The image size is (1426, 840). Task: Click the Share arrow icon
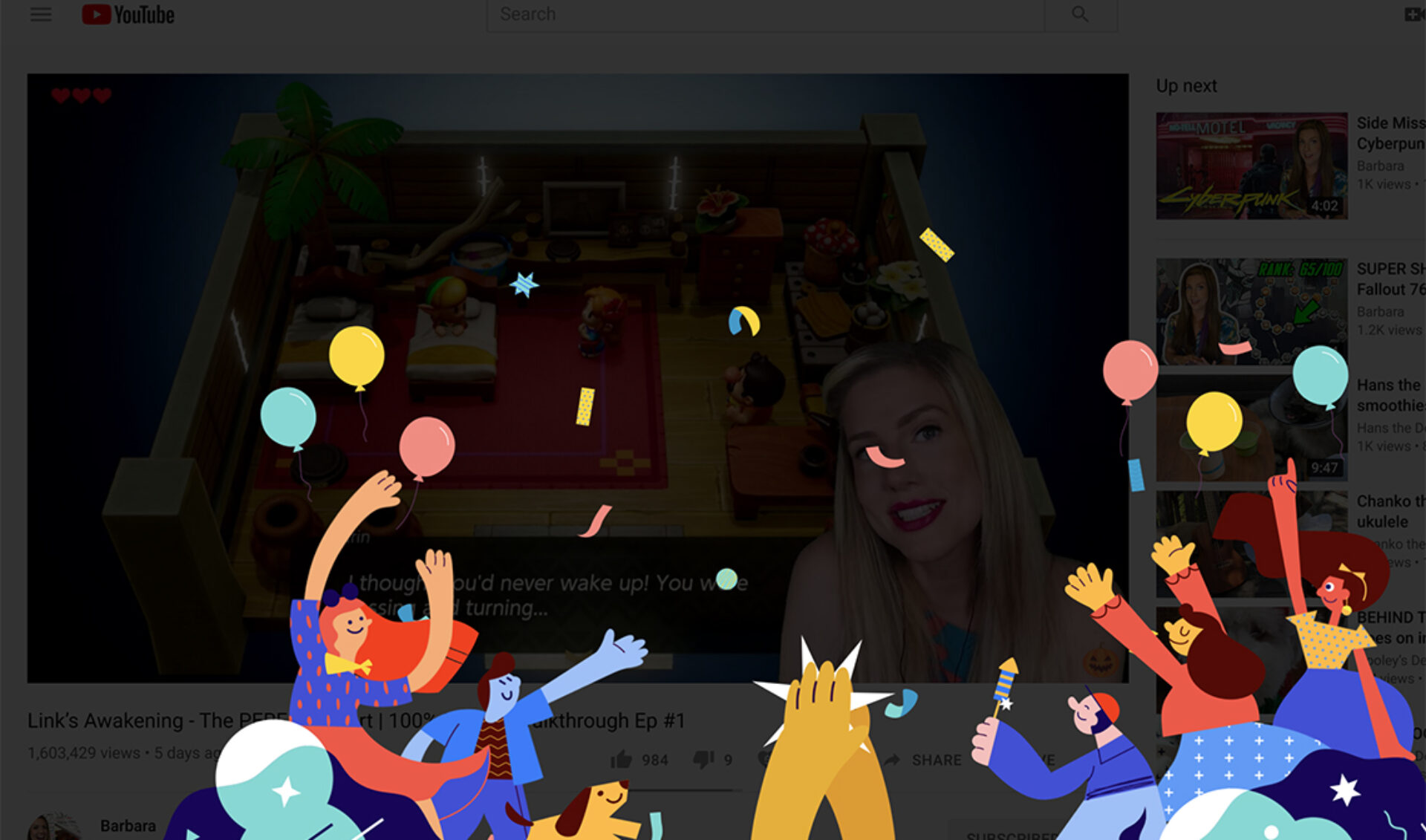click(891, 759)
